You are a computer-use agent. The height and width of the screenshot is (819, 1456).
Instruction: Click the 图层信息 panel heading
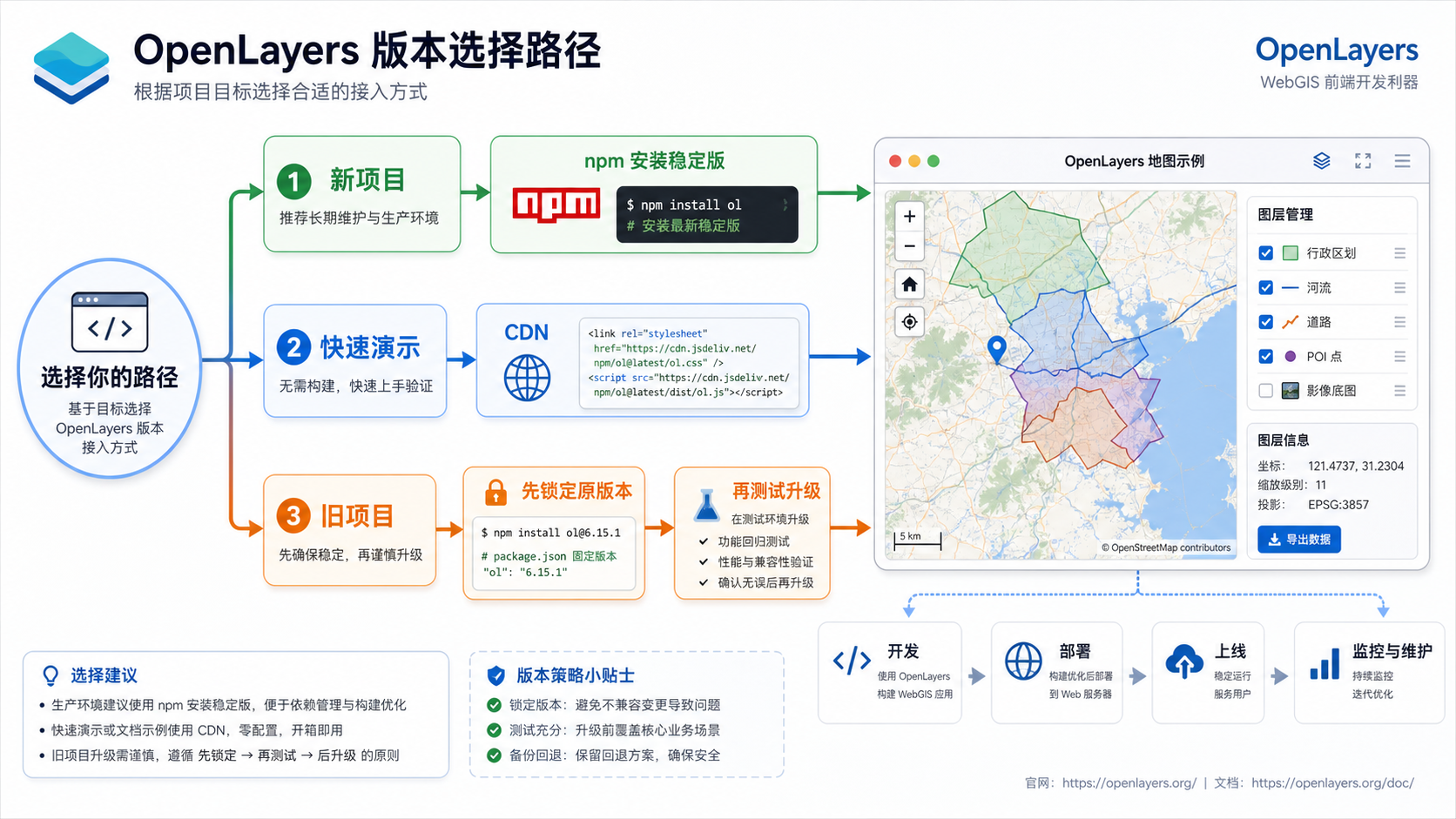tap(1284, 440)
